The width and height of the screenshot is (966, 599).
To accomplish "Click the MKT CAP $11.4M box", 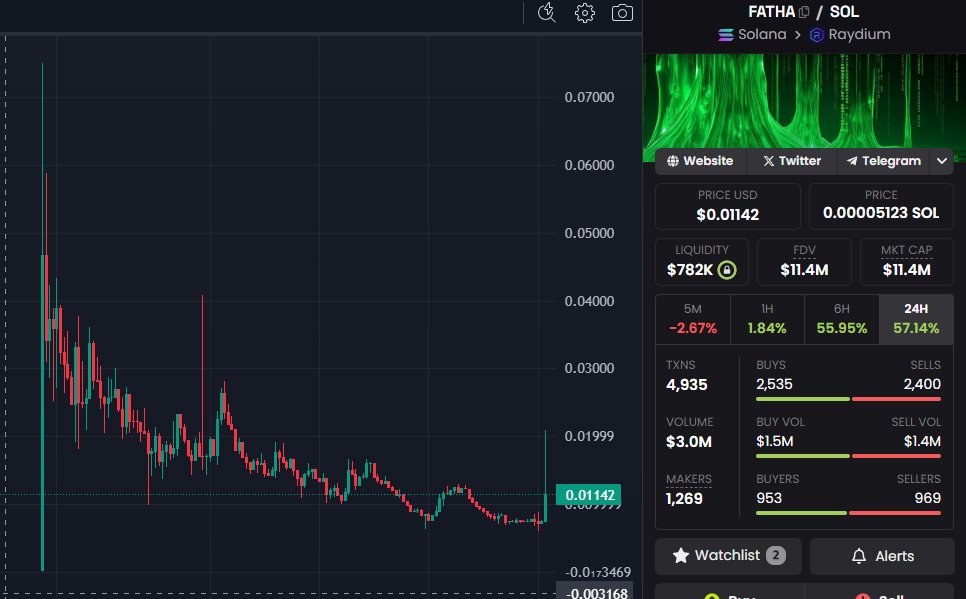I will click(906, 262).
